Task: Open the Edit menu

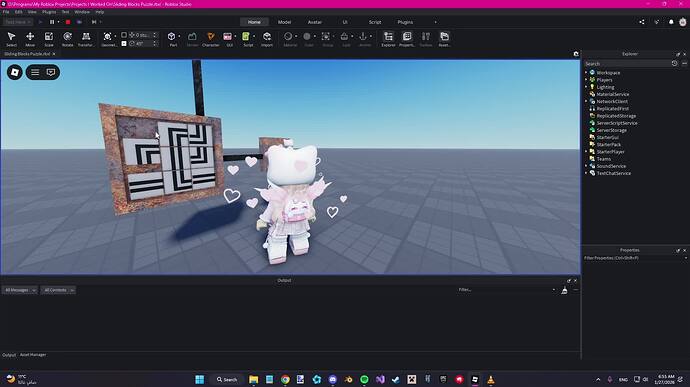Action: [x=18, y=12]
